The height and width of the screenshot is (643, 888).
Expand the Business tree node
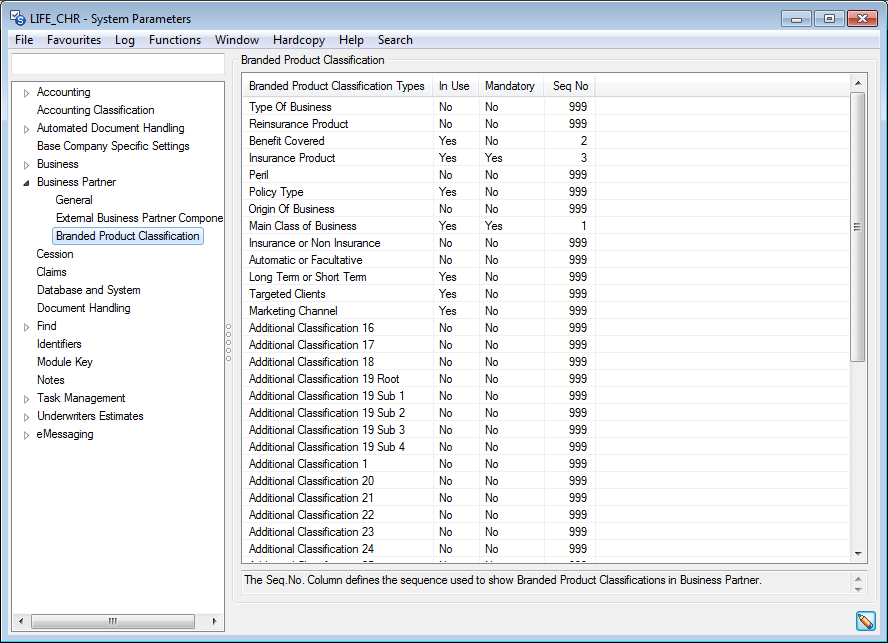[26, 164]
